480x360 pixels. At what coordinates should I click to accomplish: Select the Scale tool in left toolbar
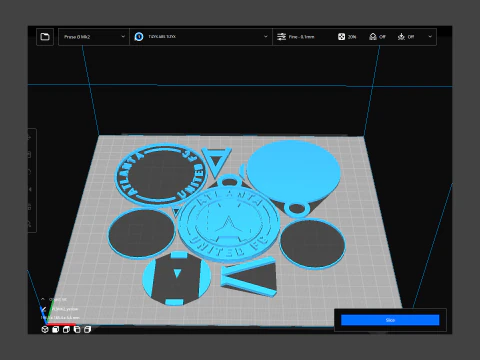coord(30,155)
